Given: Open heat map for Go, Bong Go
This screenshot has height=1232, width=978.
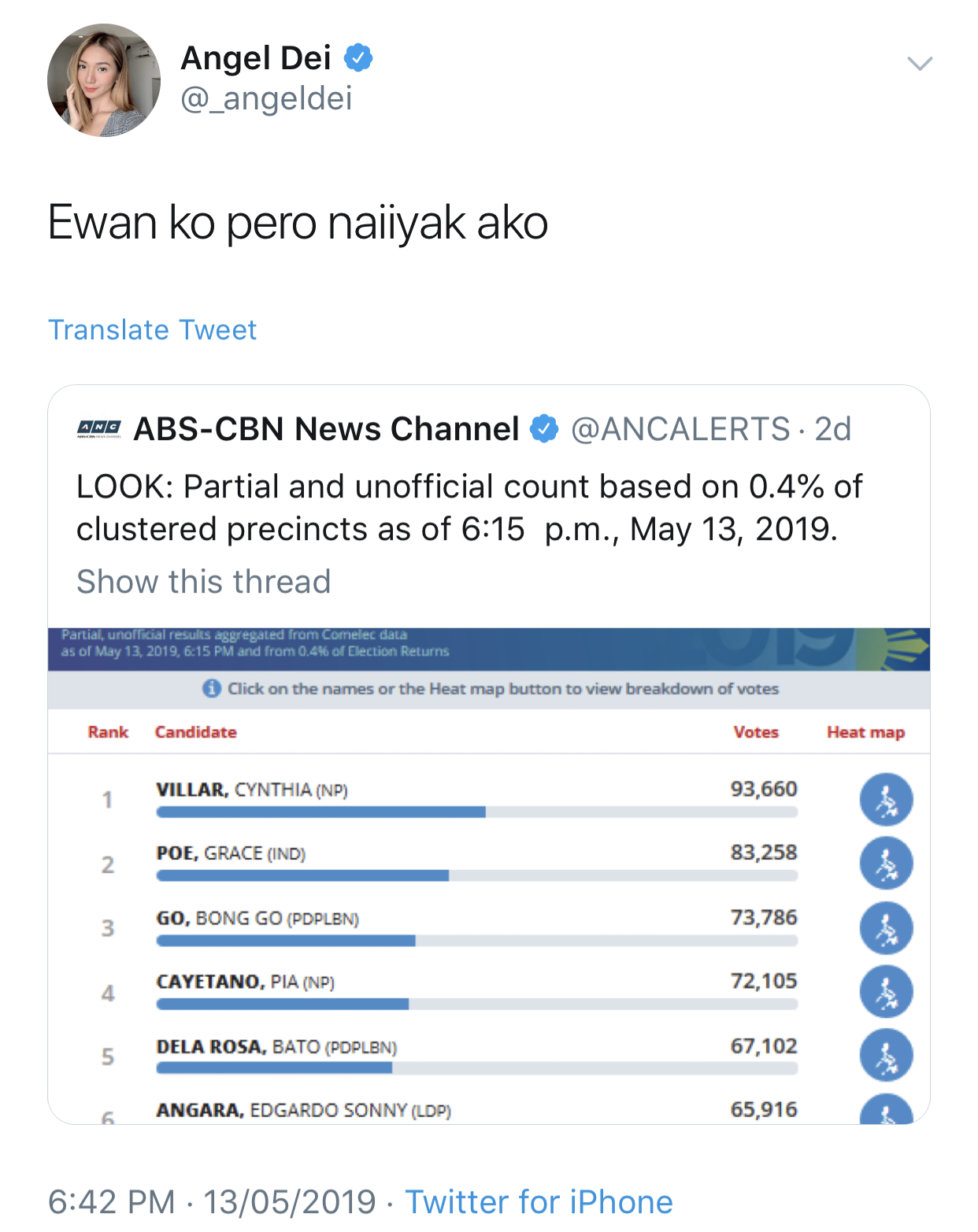Looking at the screenshot, I should (886, 928).
